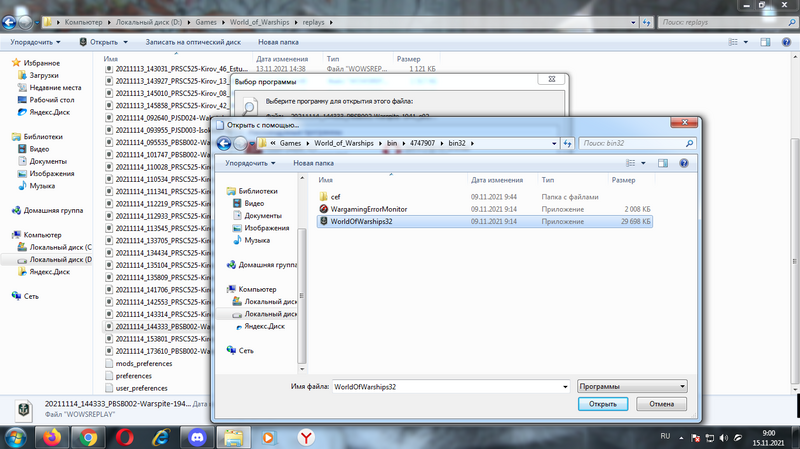Change view icon in Explorer window
This screenshot has width=800, height=449.
click(x=733, y=42)
